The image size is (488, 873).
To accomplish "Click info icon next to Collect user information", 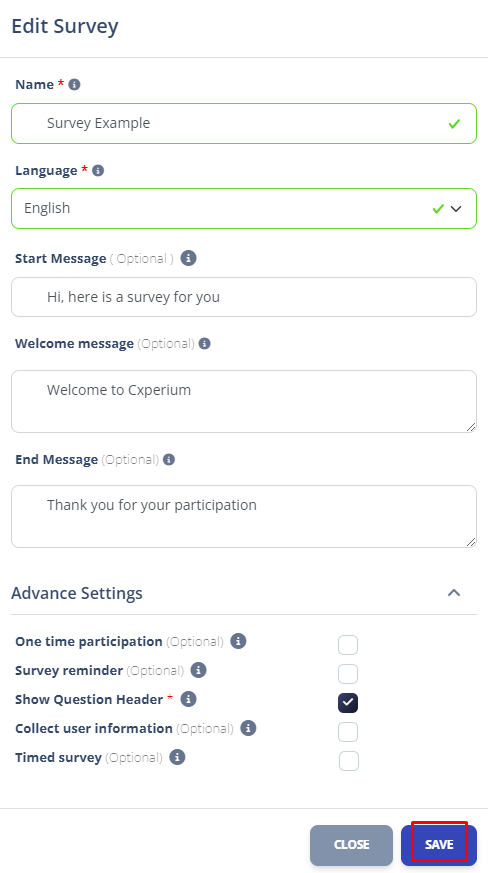I will point(248,728).
